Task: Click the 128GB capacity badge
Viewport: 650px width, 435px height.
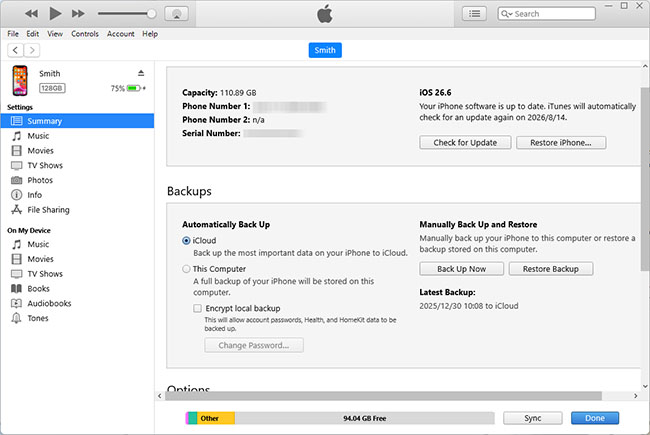Action: pos(52,88)
